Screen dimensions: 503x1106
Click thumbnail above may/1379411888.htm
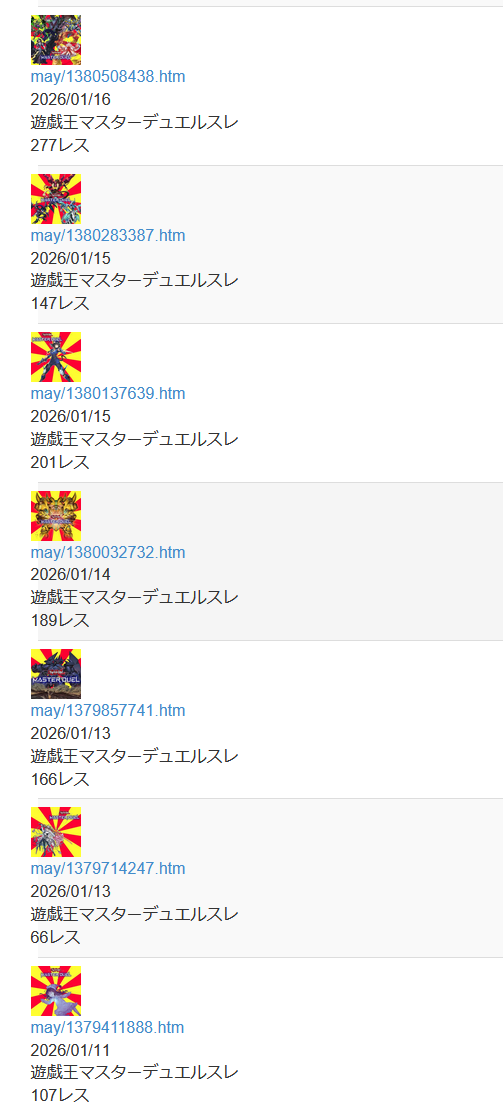(56, 990)
